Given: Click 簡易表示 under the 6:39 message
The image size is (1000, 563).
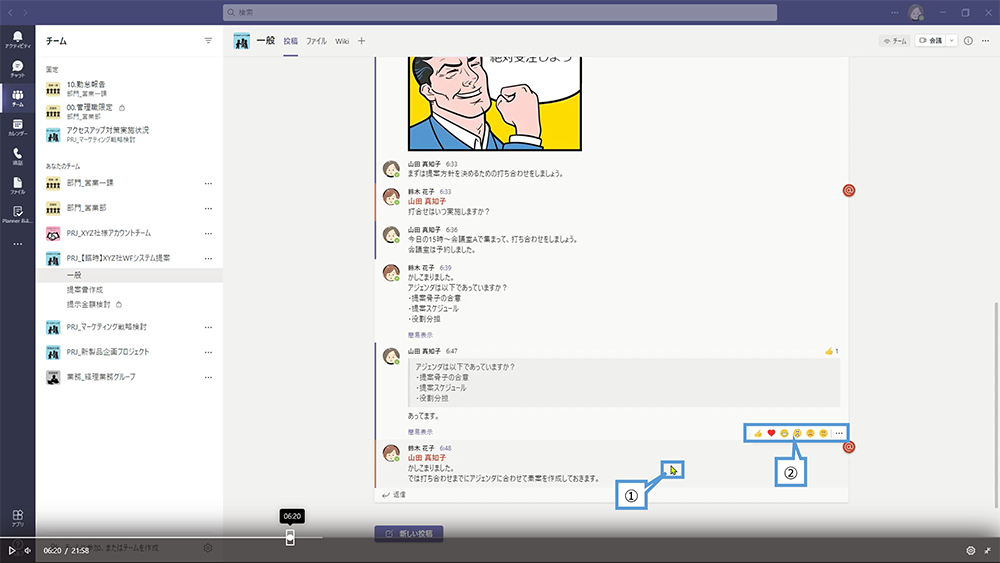Looking at the screenshot, I should [x=420, y=335].
